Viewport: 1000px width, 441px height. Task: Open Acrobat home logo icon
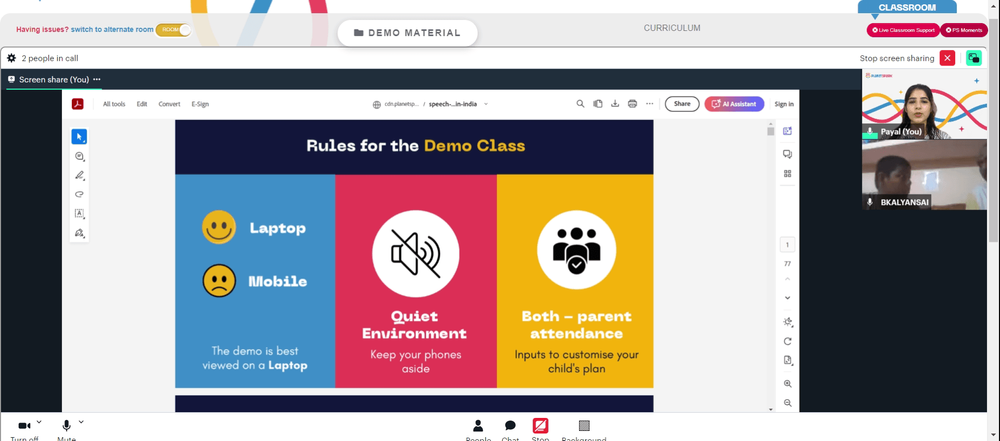click(78, 104)
